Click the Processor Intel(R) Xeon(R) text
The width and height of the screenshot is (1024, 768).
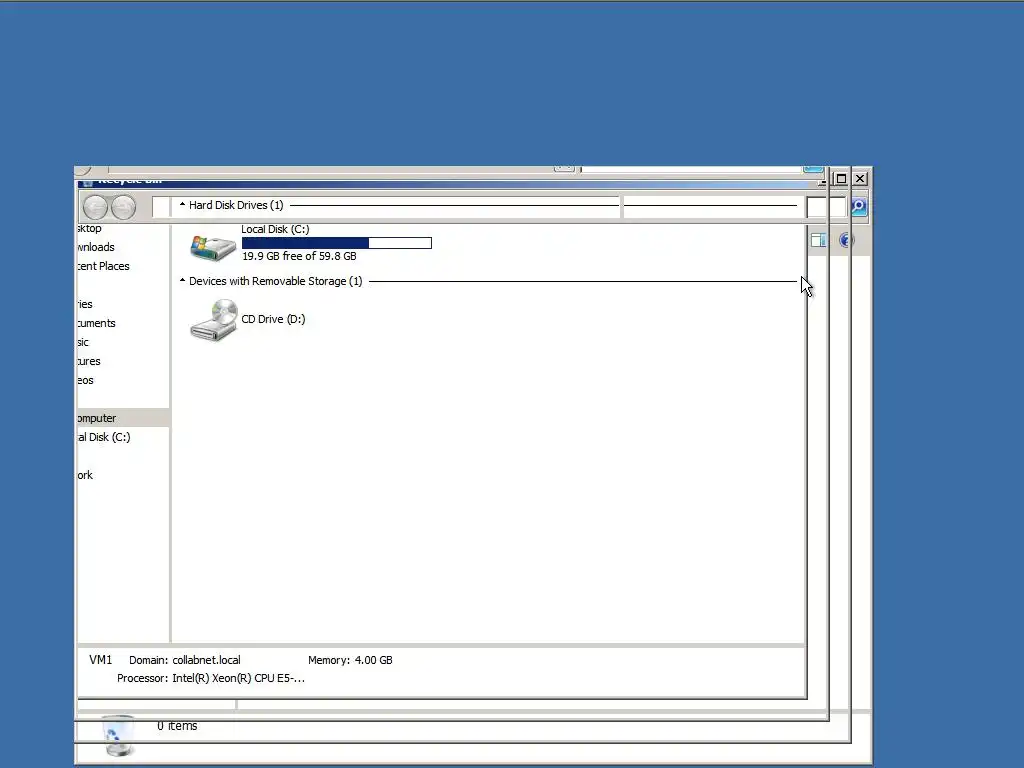[211, 678]
